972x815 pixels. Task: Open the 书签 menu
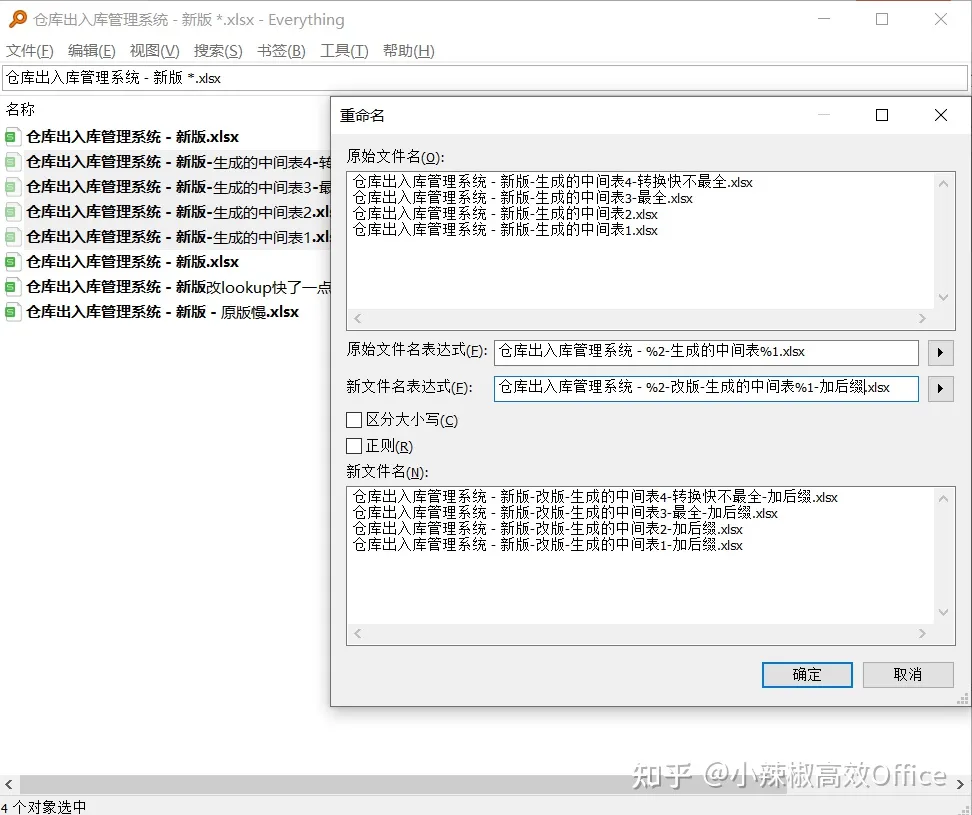click(281, 50)
